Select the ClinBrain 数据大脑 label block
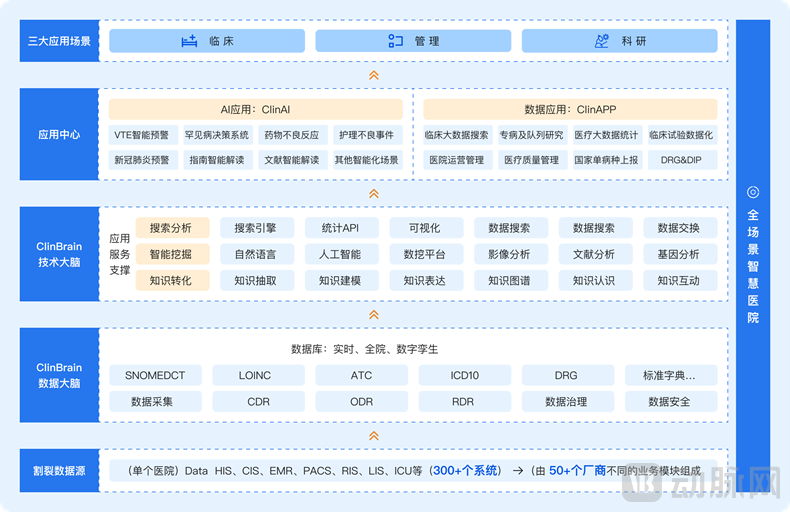The width and height of the screenshot is (790, 512). coord(59,375)
